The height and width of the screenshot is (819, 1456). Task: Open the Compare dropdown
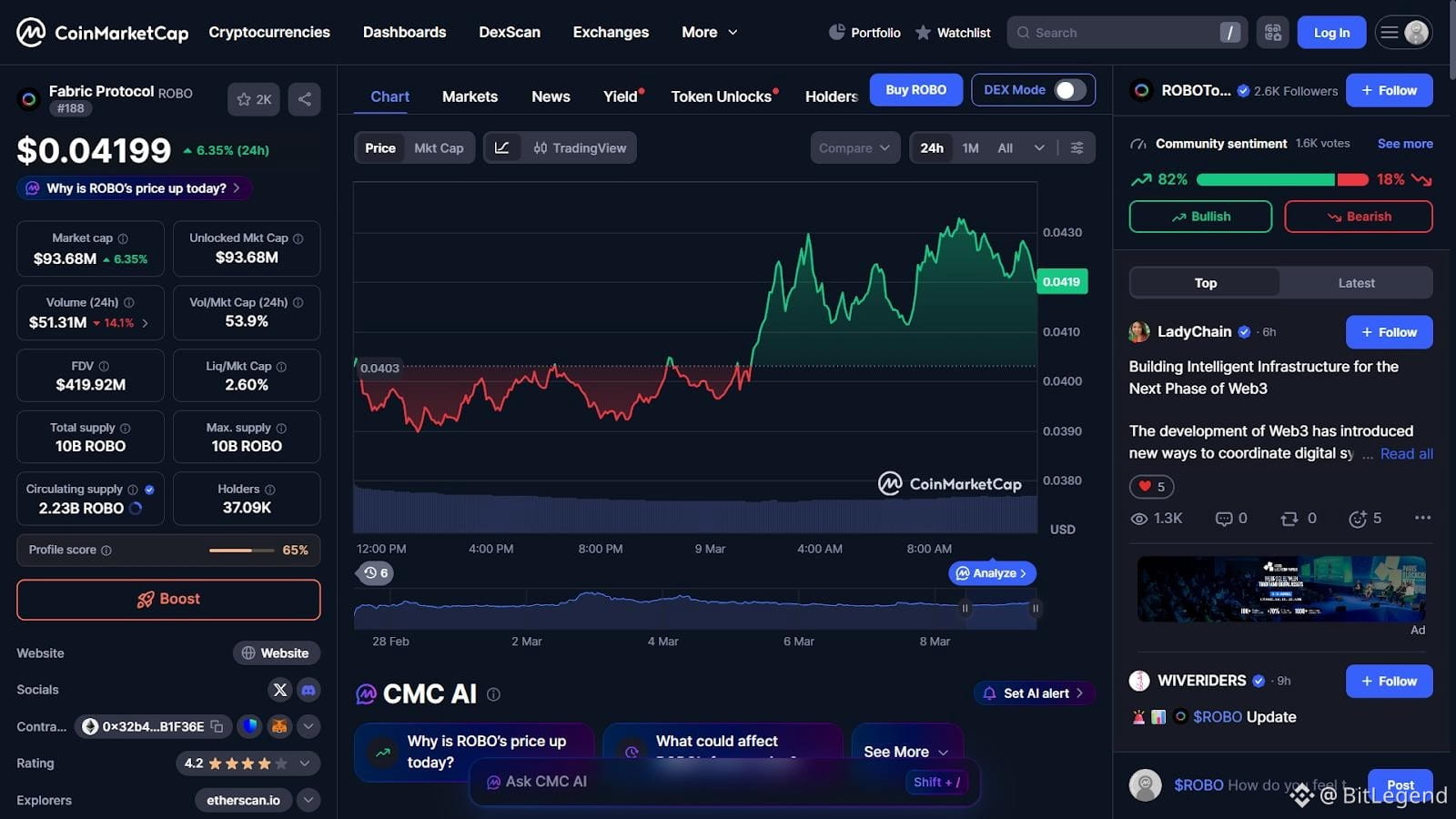pos(855,147)
